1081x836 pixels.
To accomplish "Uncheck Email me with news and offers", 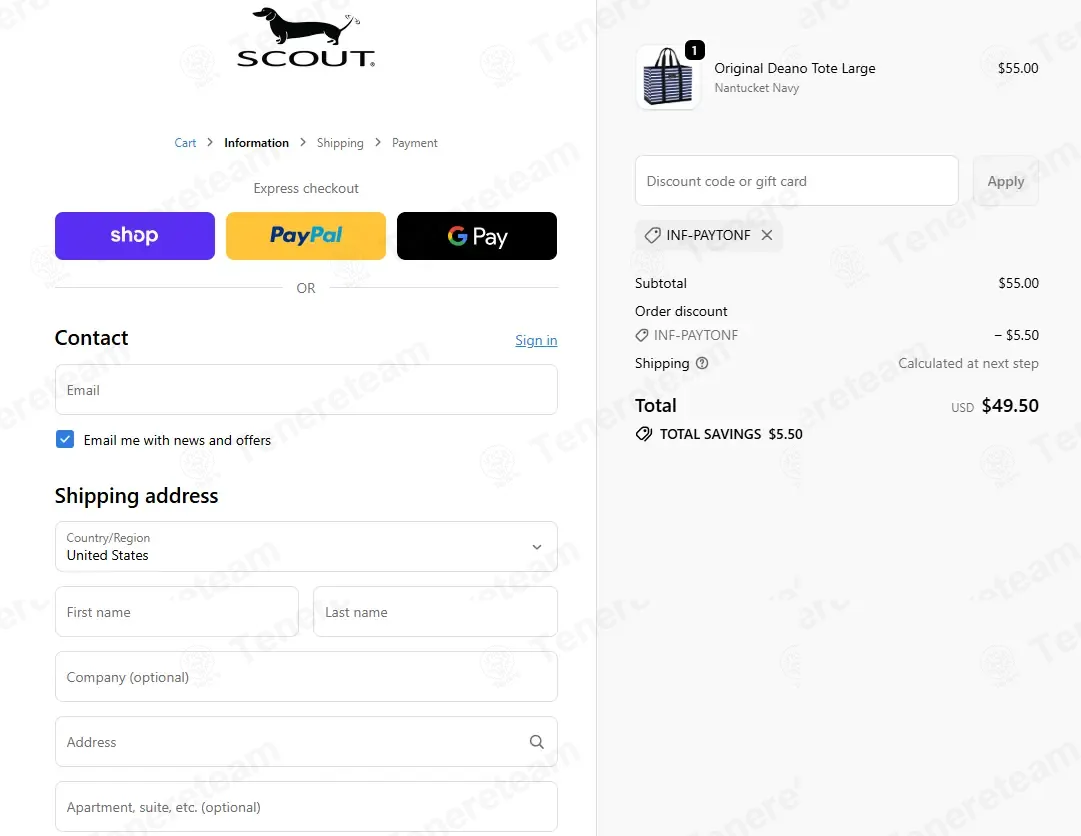I will pyautogui.click(x=65, y=439).
